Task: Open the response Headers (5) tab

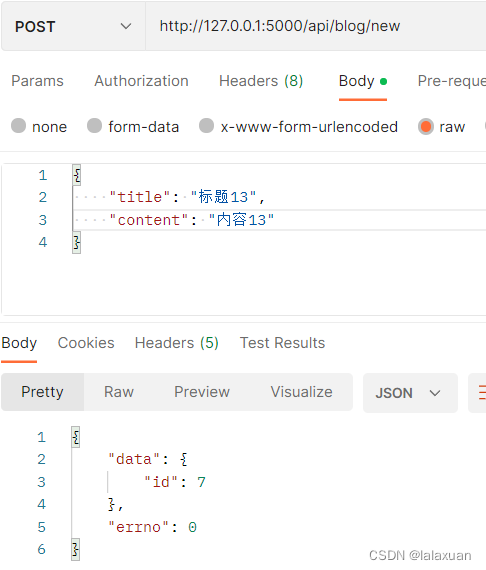Action: 177,343
